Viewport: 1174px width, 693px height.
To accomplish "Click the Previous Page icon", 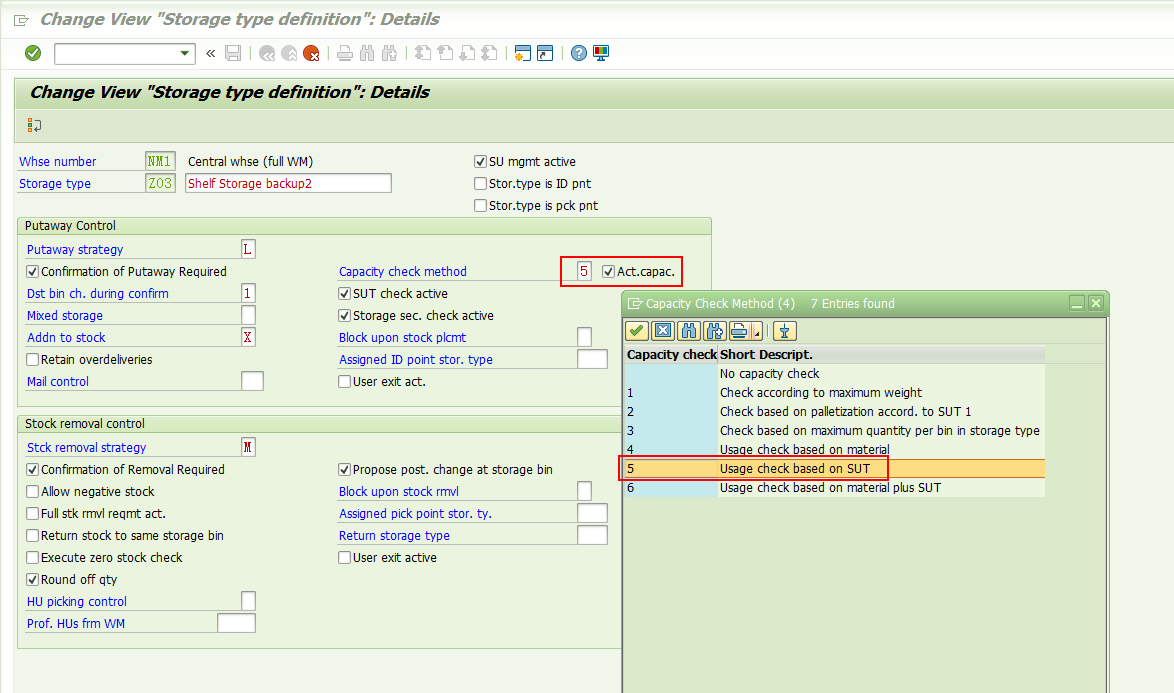I will tap(445, 53).
